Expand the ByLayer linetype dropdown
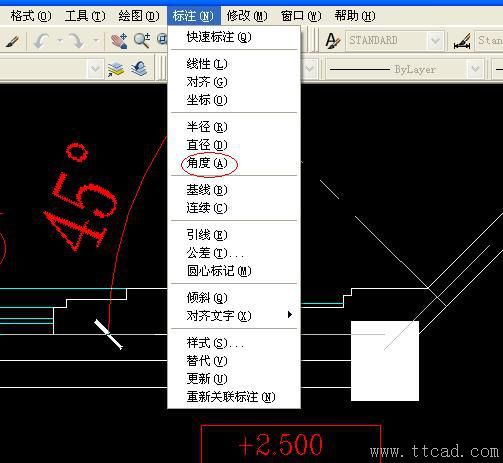 click(475, 69)
